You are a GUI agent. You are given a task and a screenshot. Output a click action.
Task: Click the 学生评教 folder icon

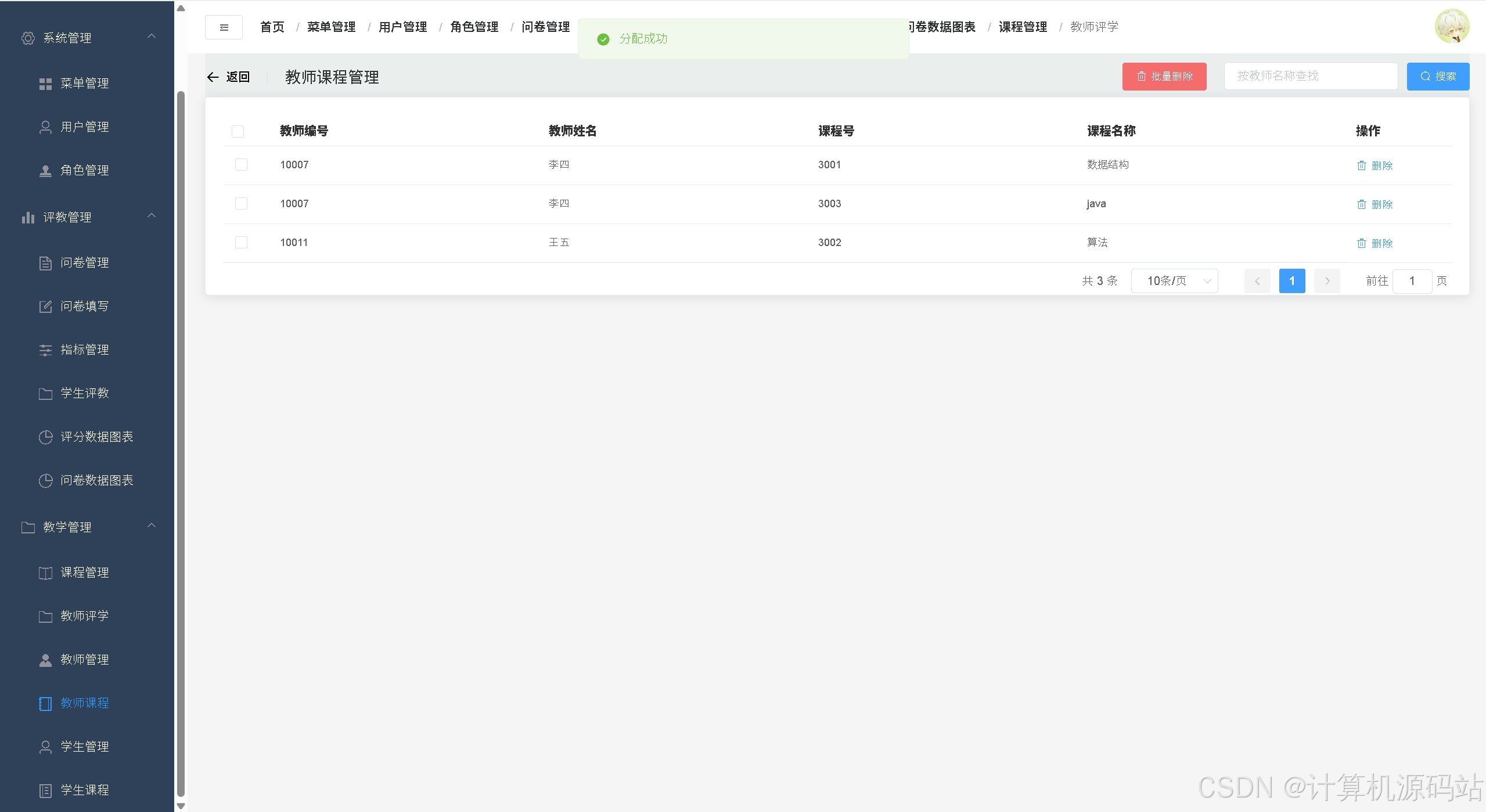point(45,394)
